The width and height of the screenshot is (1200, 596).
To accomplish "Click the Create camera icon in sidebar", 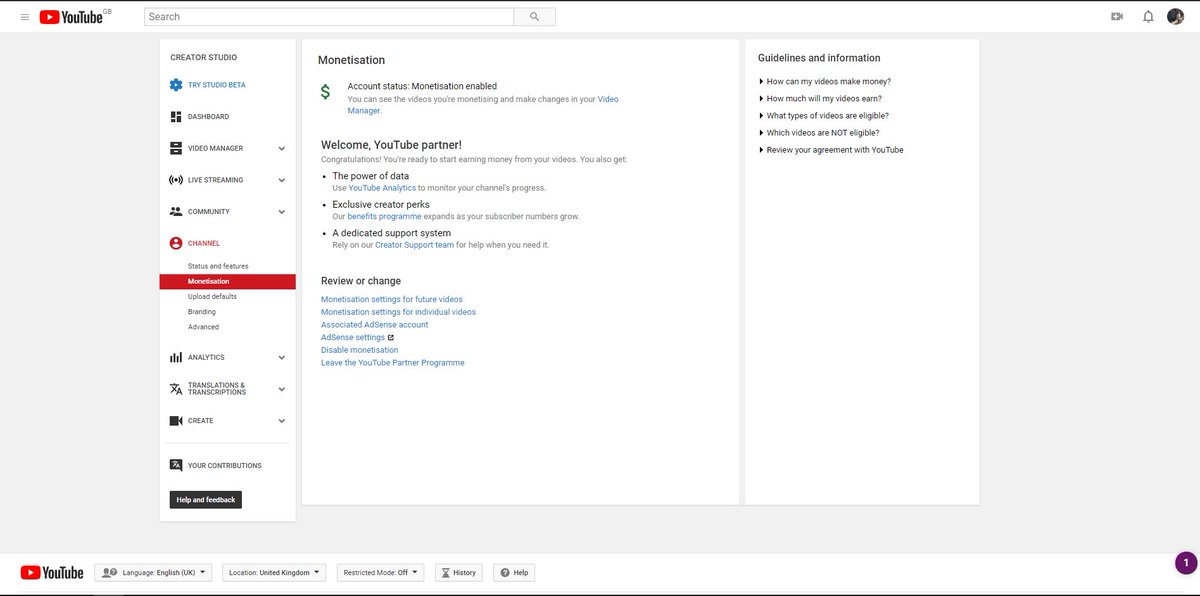I will click(176, 421).
